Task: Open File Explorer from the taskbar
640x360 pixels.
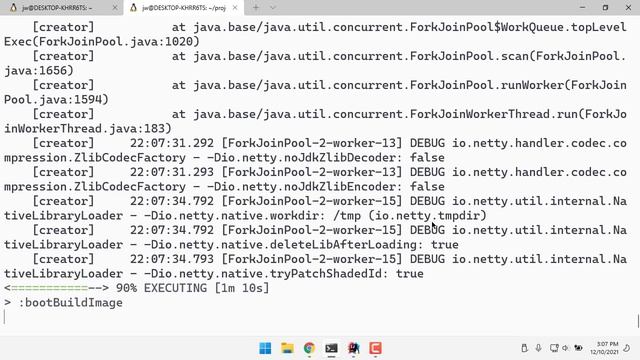Action: pos(287,348)
